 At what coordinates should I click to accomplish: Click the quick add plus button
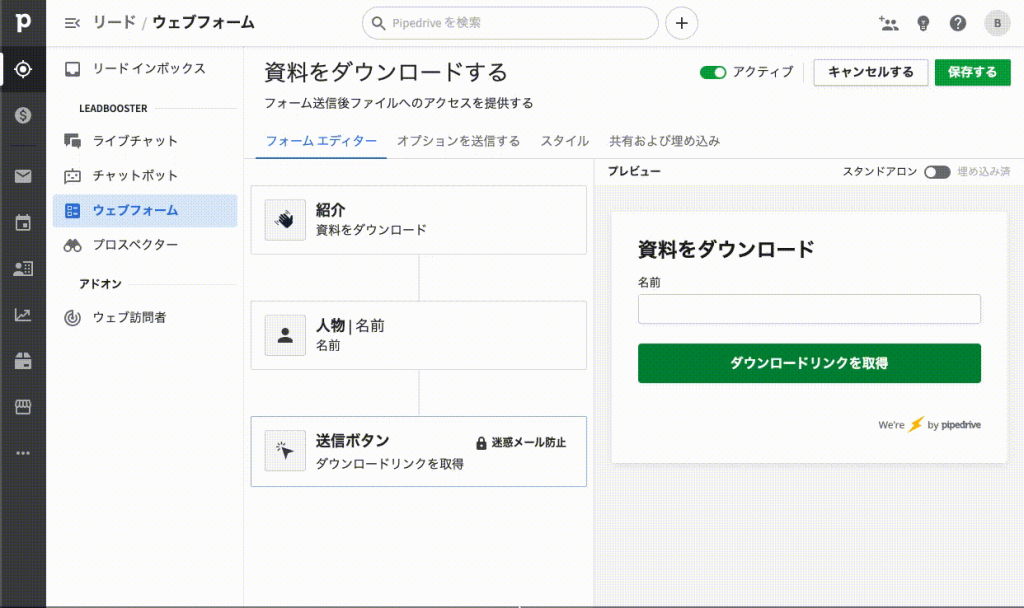(x=681, y=23)
